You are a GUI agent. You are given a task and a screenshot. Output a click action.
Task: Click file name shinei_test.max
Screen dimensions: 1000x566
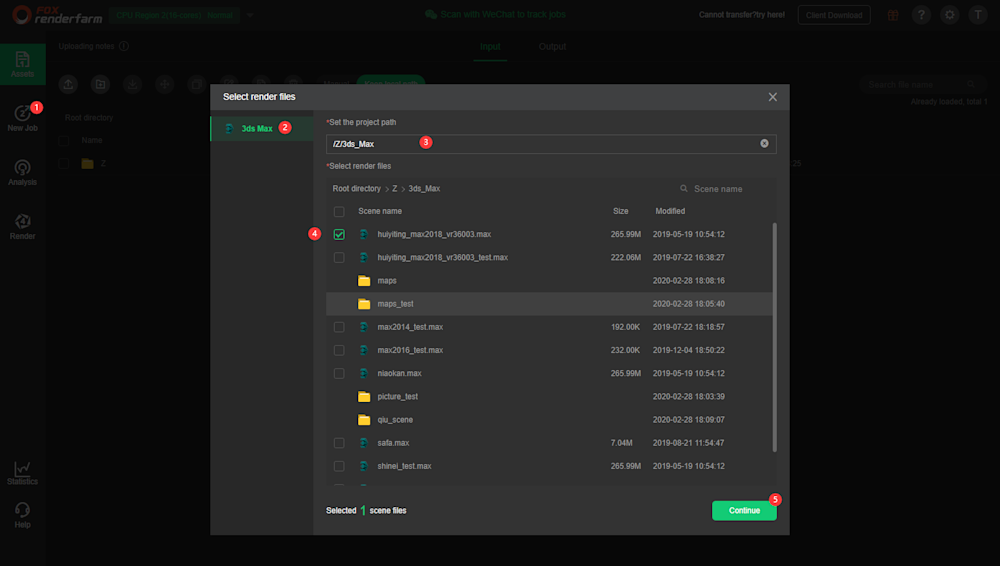coord(404,466)
